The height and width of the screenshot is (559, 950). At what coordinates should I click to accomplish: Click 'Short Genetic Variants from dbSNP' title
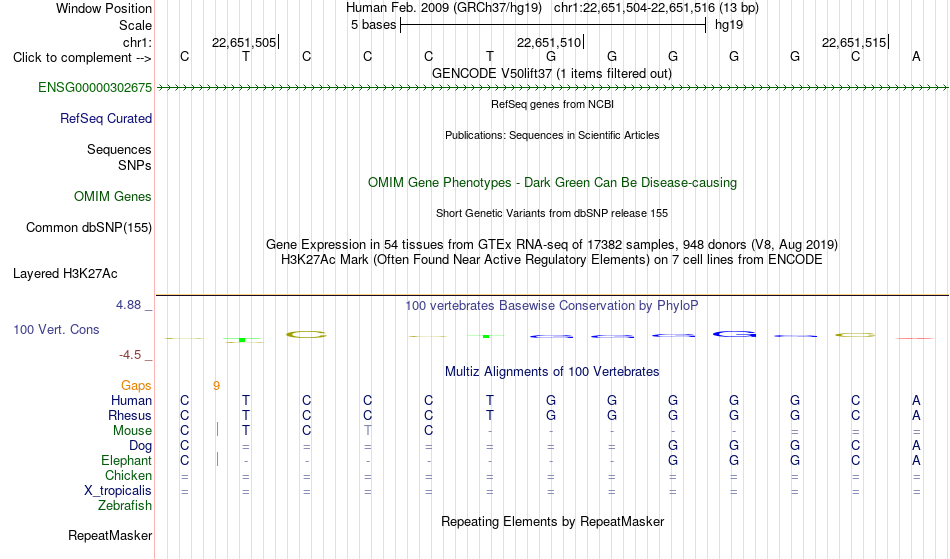[552, 213]
